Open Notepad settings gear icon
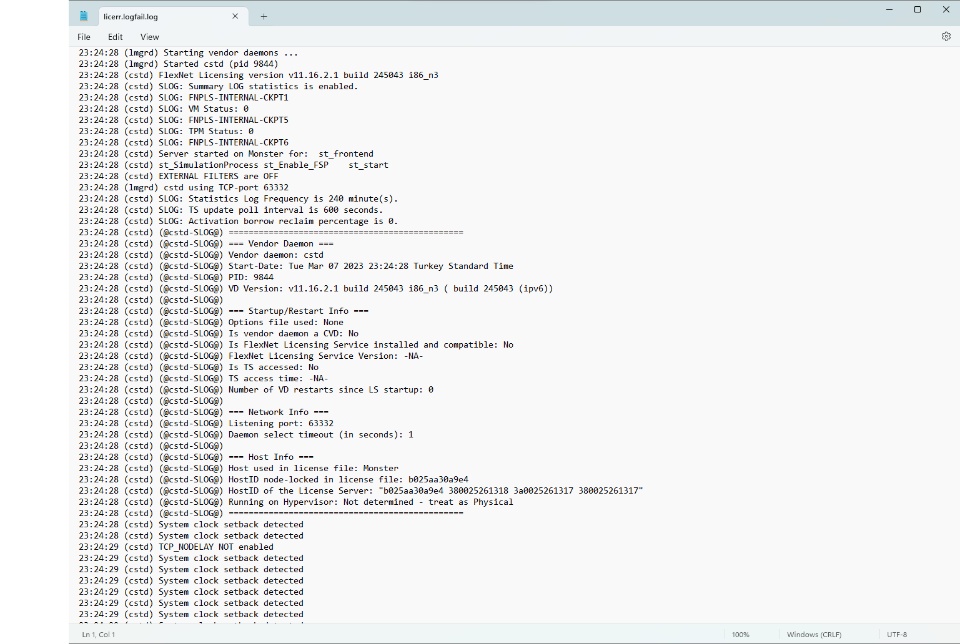The width and height of the screenshot is (960, 644). click(946, 37)
